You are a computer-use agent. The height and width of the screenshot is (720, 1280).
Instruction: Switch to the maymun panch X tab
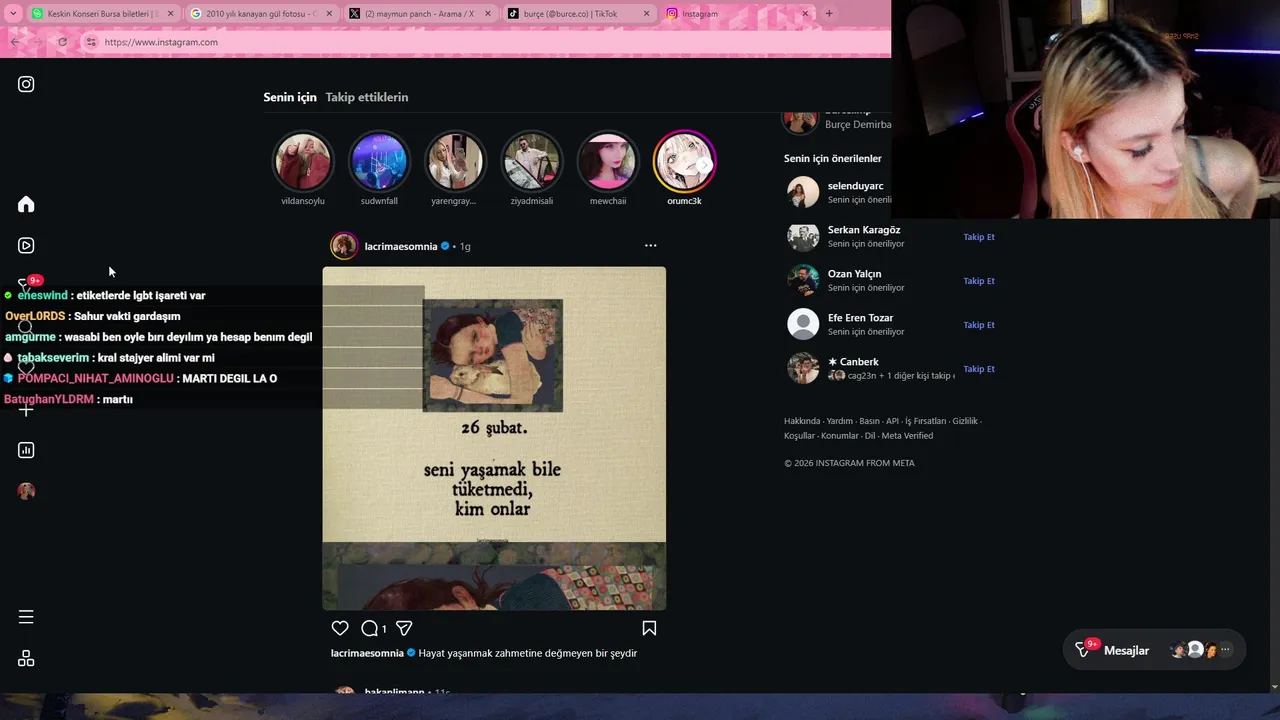pos(419,14)
